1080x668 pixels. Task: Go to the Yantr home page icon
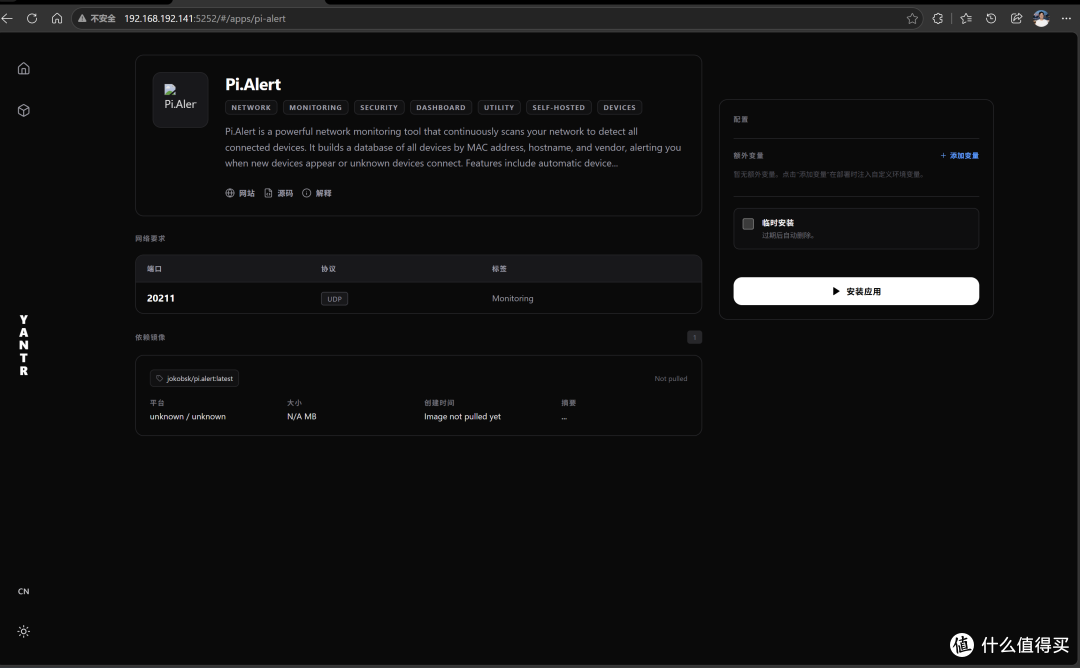pyautogui.click(x=23, y=68)
